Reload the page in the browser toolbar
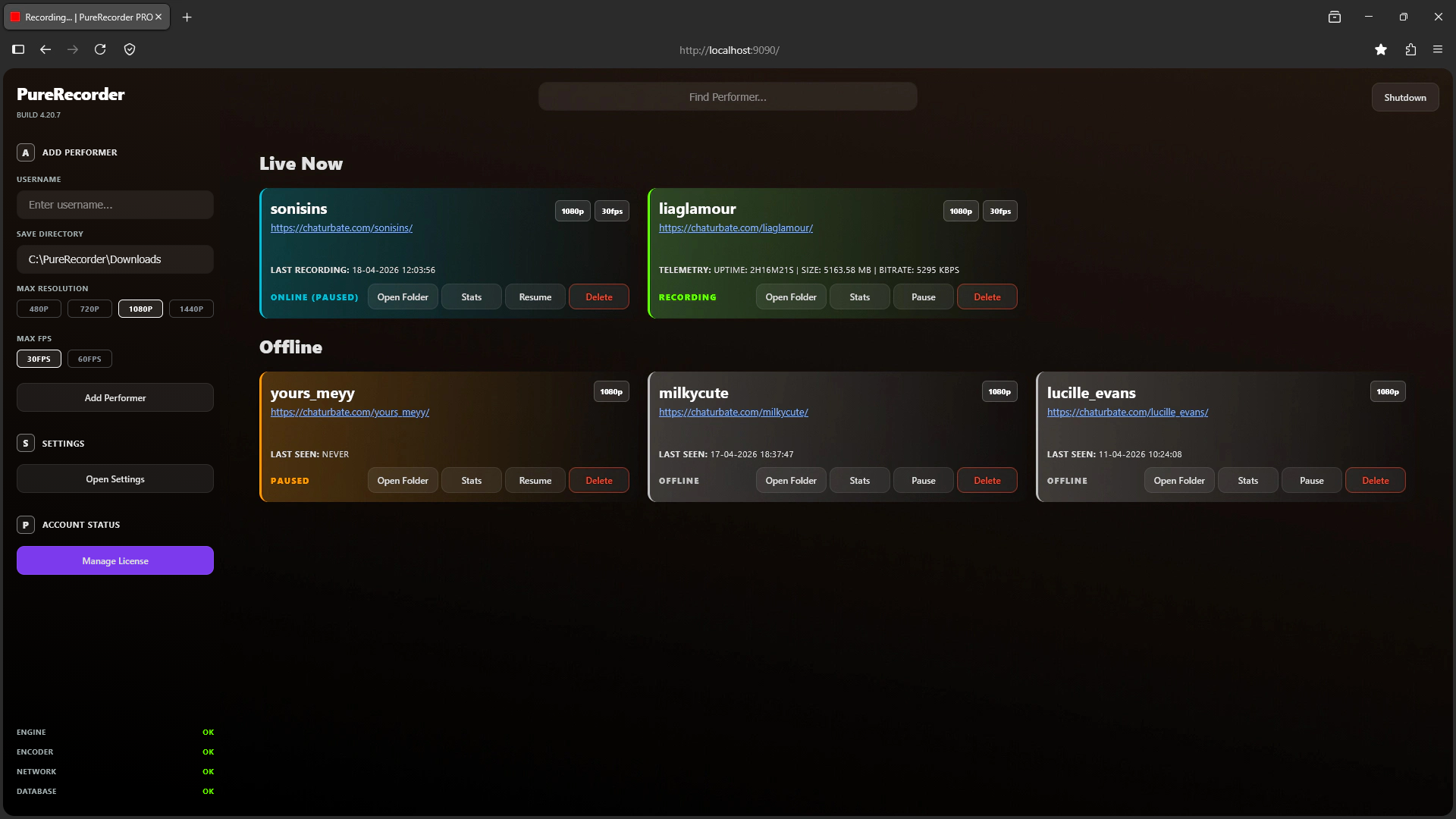This screenshot has width=1456, height=819. (x=100, y=49)
